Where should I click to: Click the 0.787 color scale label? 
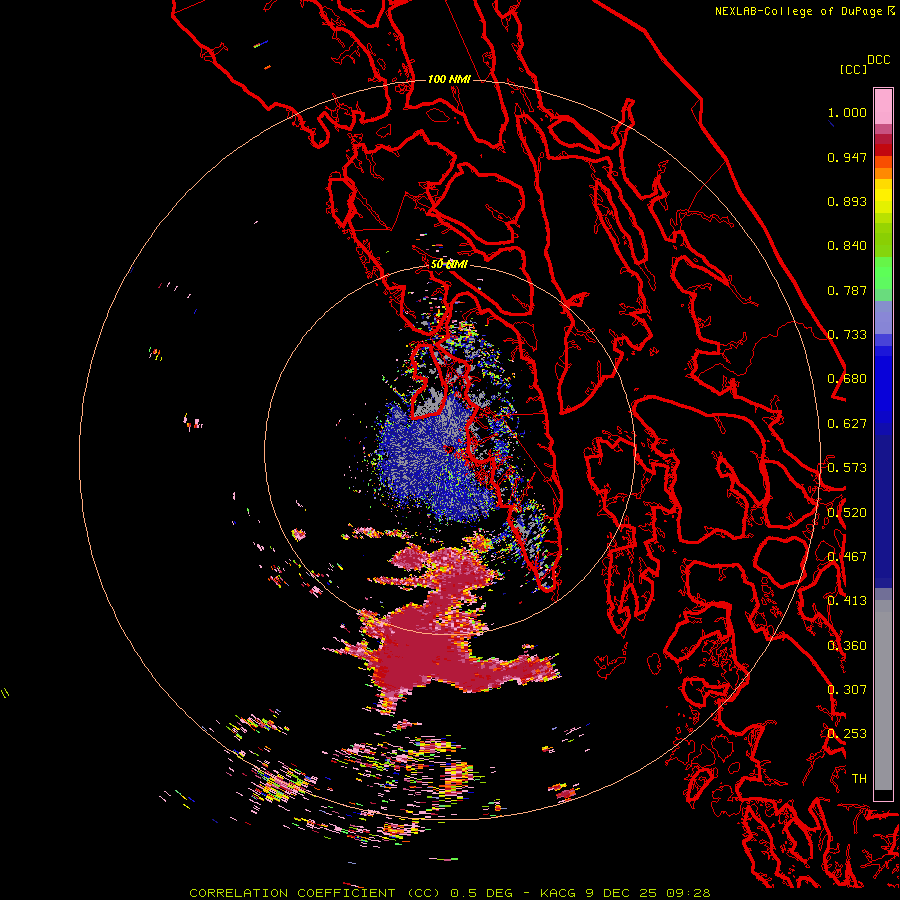(x=847, y=290)
